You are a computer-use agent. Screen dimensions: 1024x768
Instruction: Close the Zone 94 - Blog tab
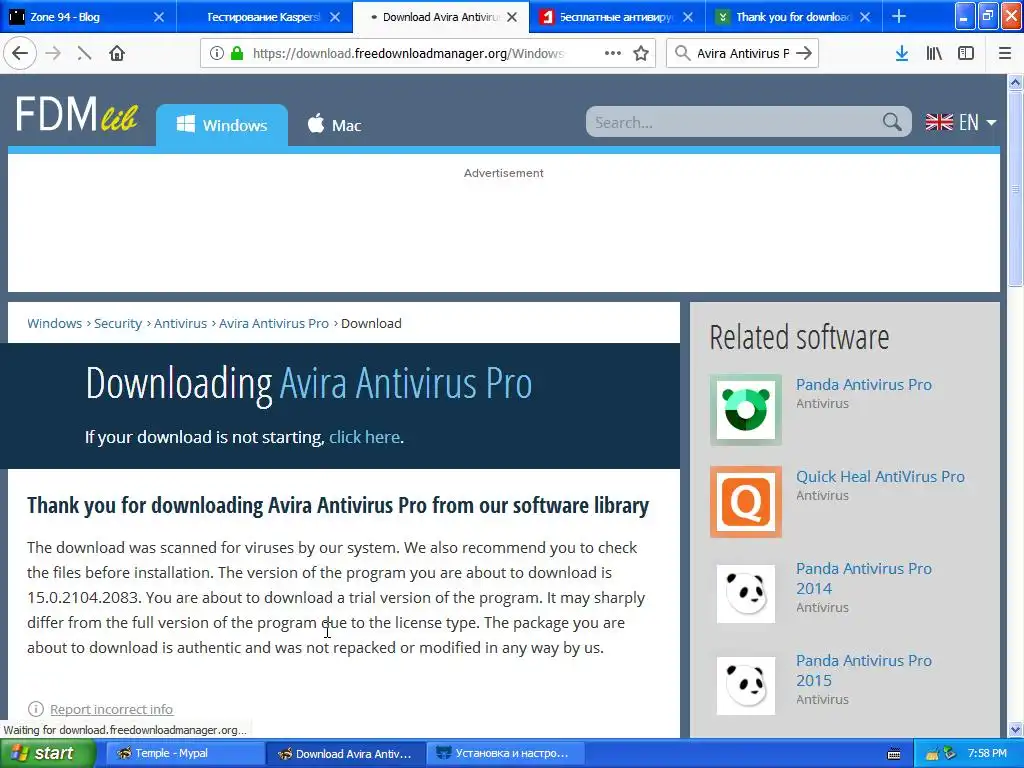click(159, 17)
